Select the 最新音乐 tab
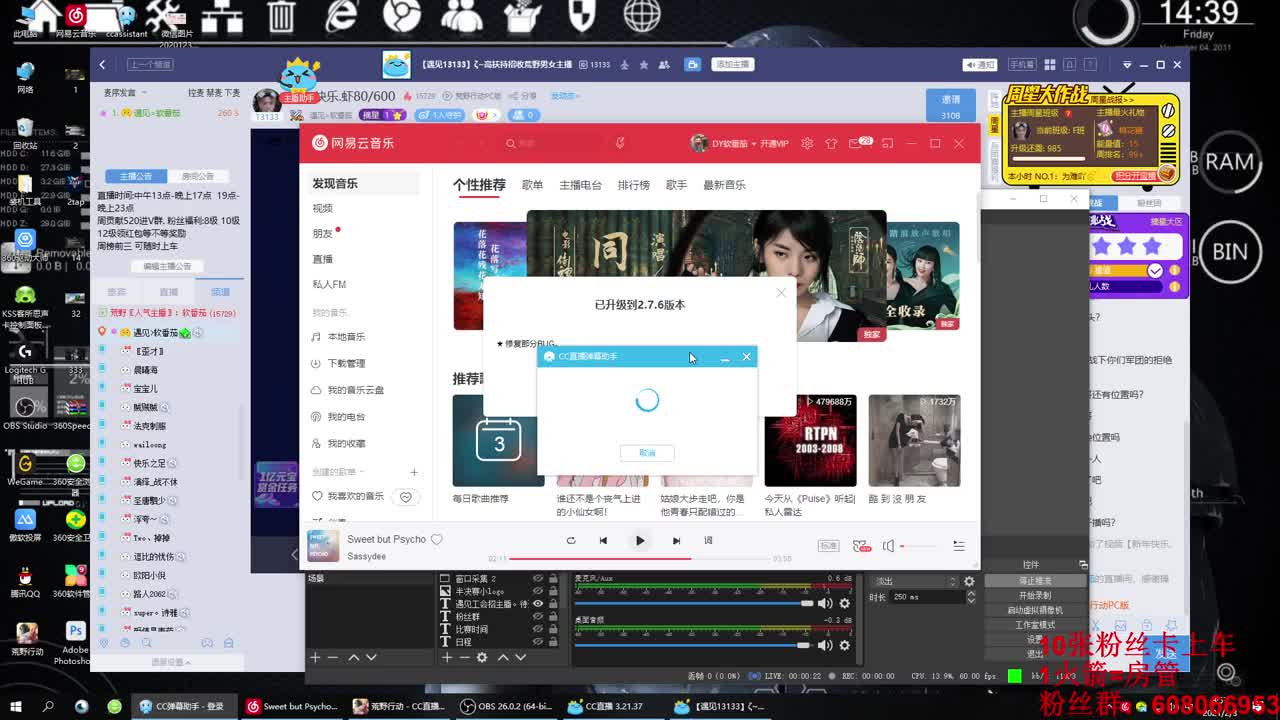Screen dimensions: 1280x720 724,185
